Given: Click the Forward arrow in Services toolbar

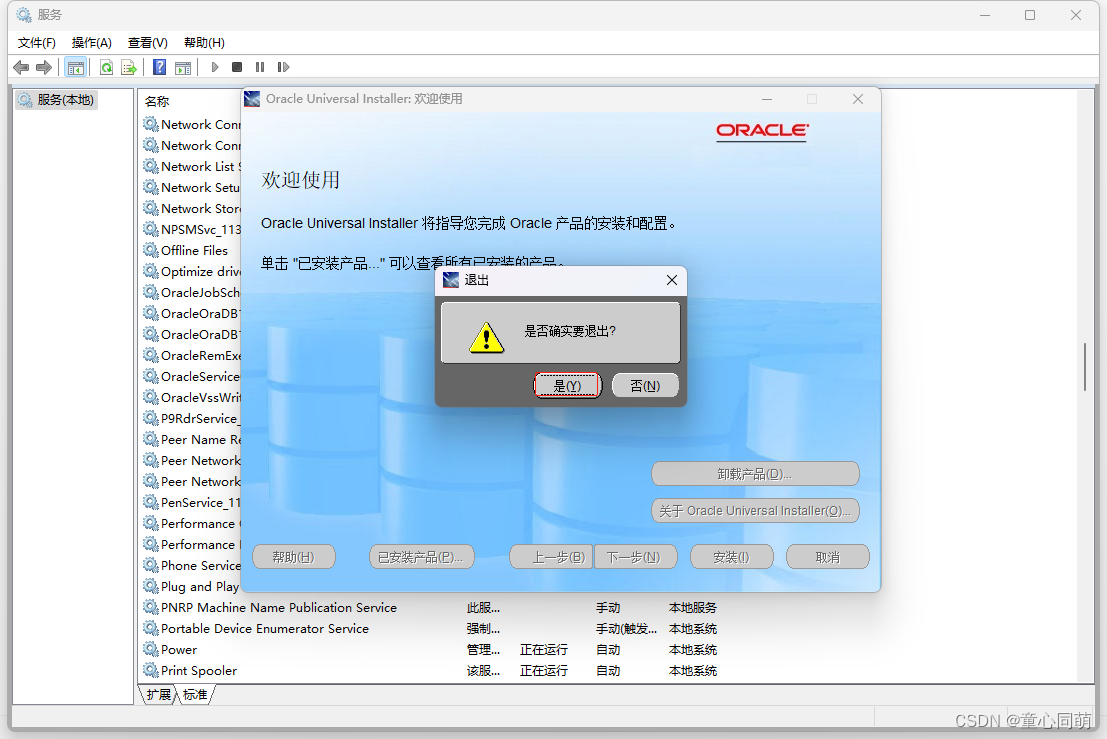Looking at the screenshot, I should point(44,67).
